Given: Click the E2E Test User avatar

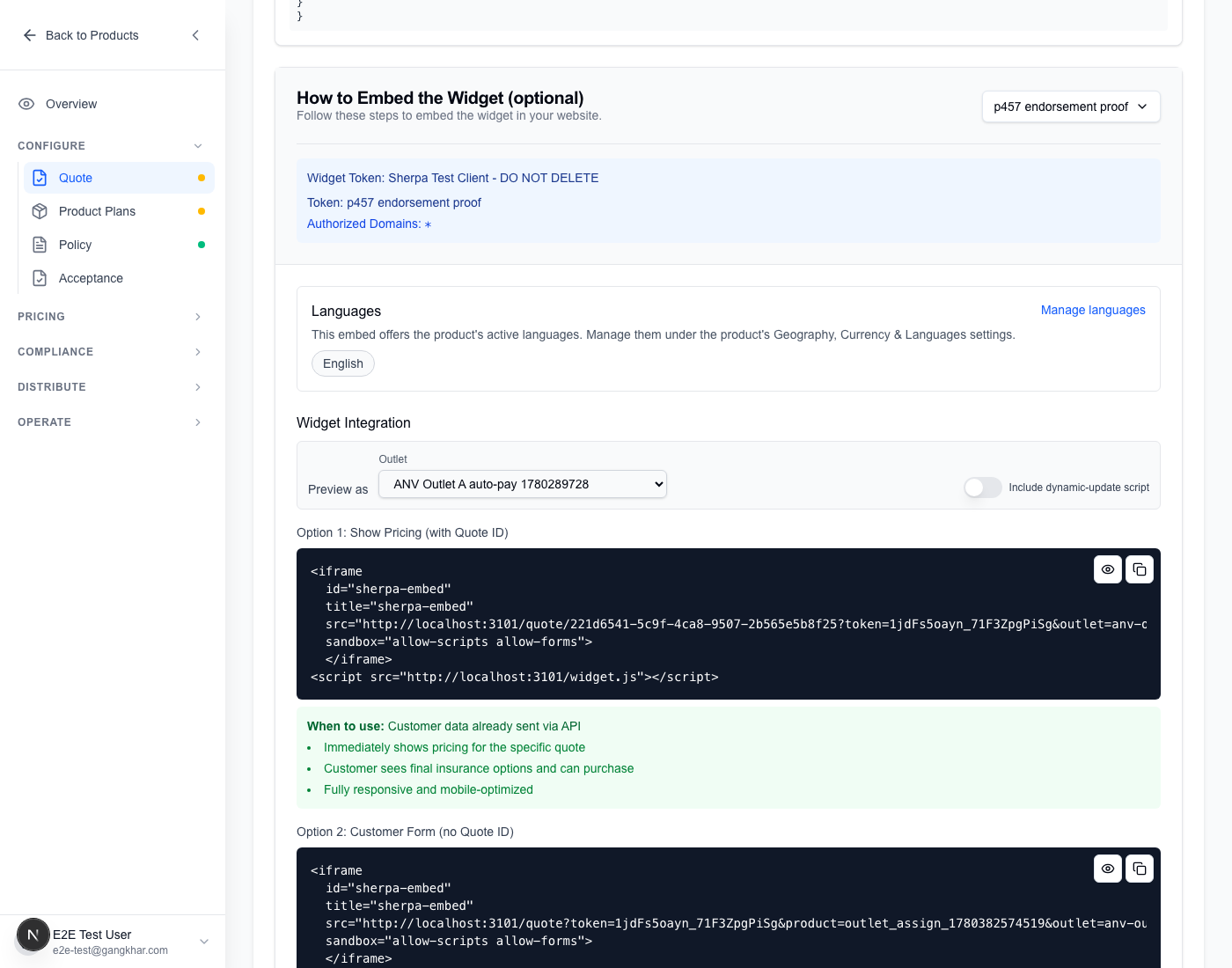Looking at the screenshot, I should click(33, 935).
